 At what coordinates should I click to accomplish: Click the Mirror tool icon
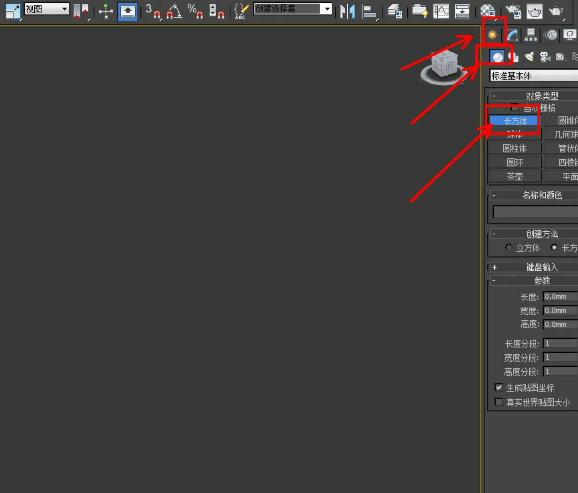(x=348, y=11)
